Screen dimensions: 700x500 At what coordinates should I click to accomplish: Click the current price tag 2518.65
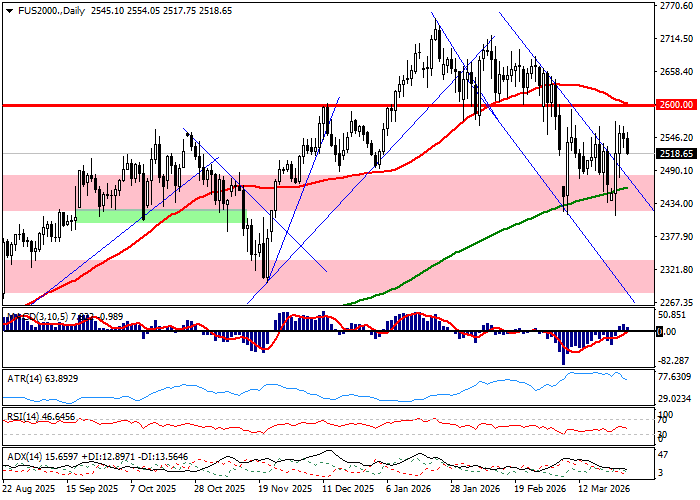click(x=676, y=154)
